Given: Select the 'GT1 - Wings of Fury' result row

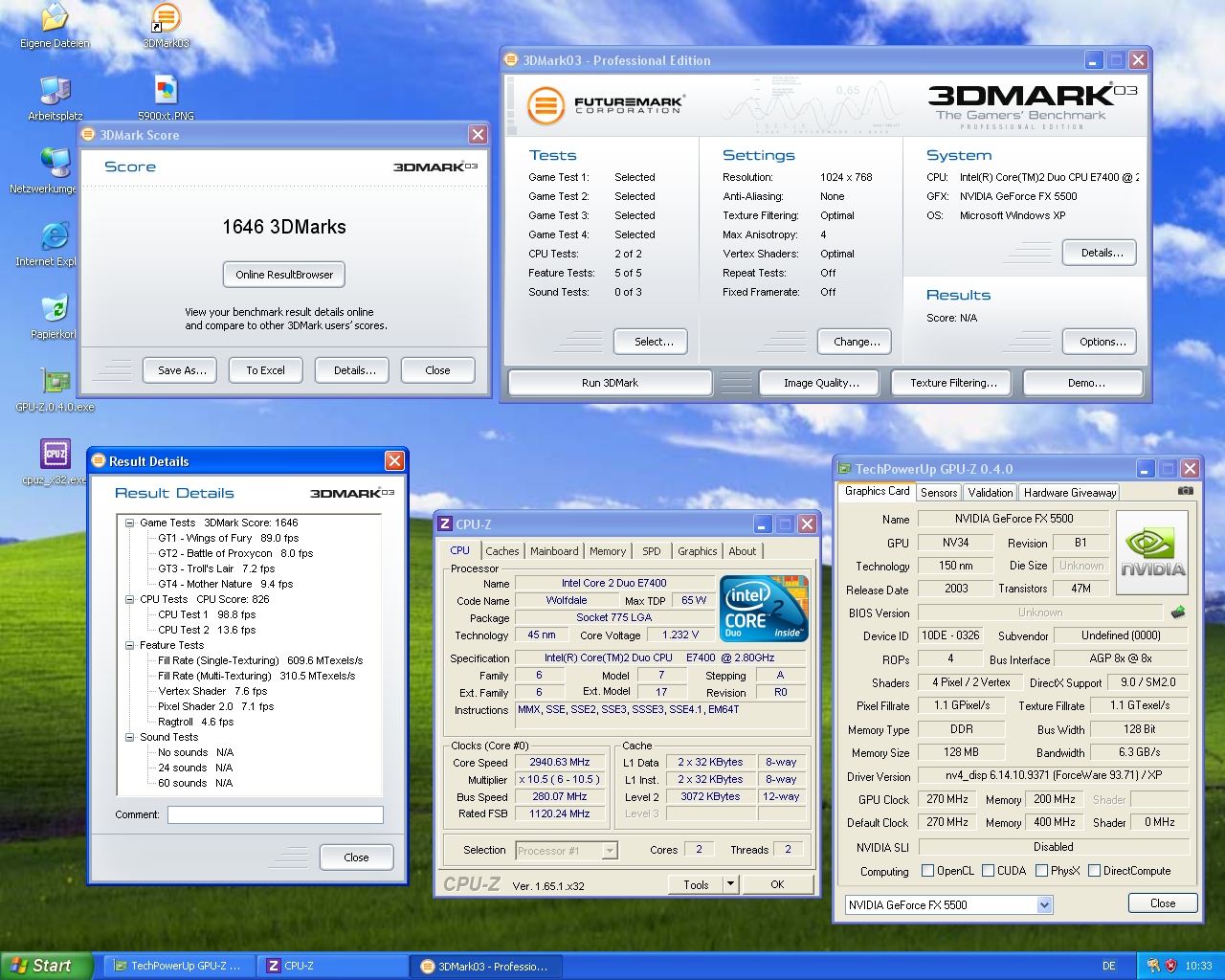Looking at the screenshot, I should [x=228, y=538].
